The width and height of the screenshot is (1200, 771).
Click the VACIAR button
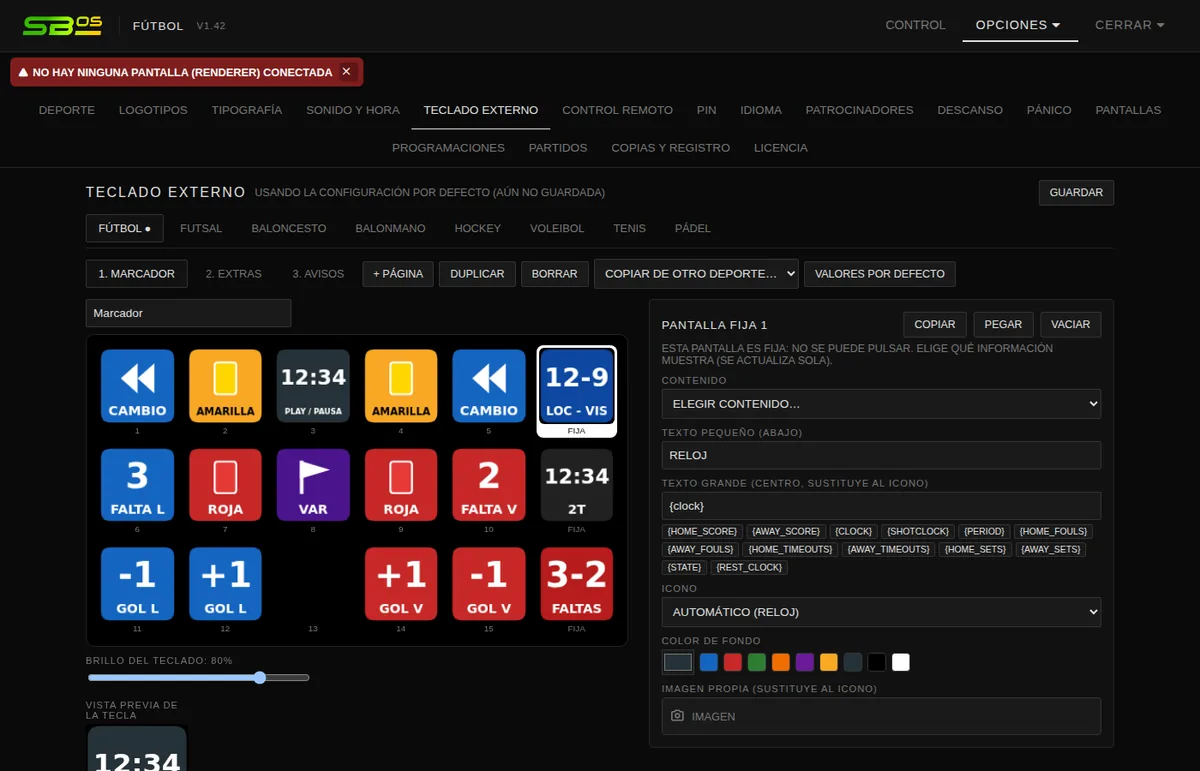[1071, 325]
